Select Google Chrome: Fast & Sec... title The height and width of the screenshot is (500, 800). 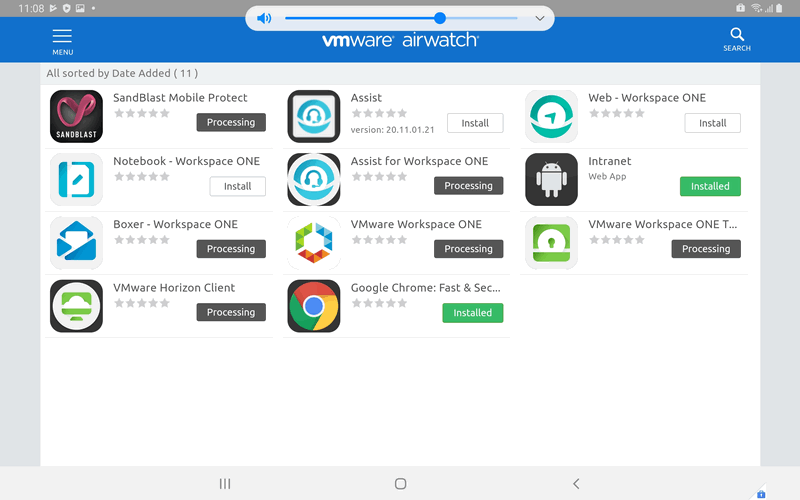pos(426,287)
